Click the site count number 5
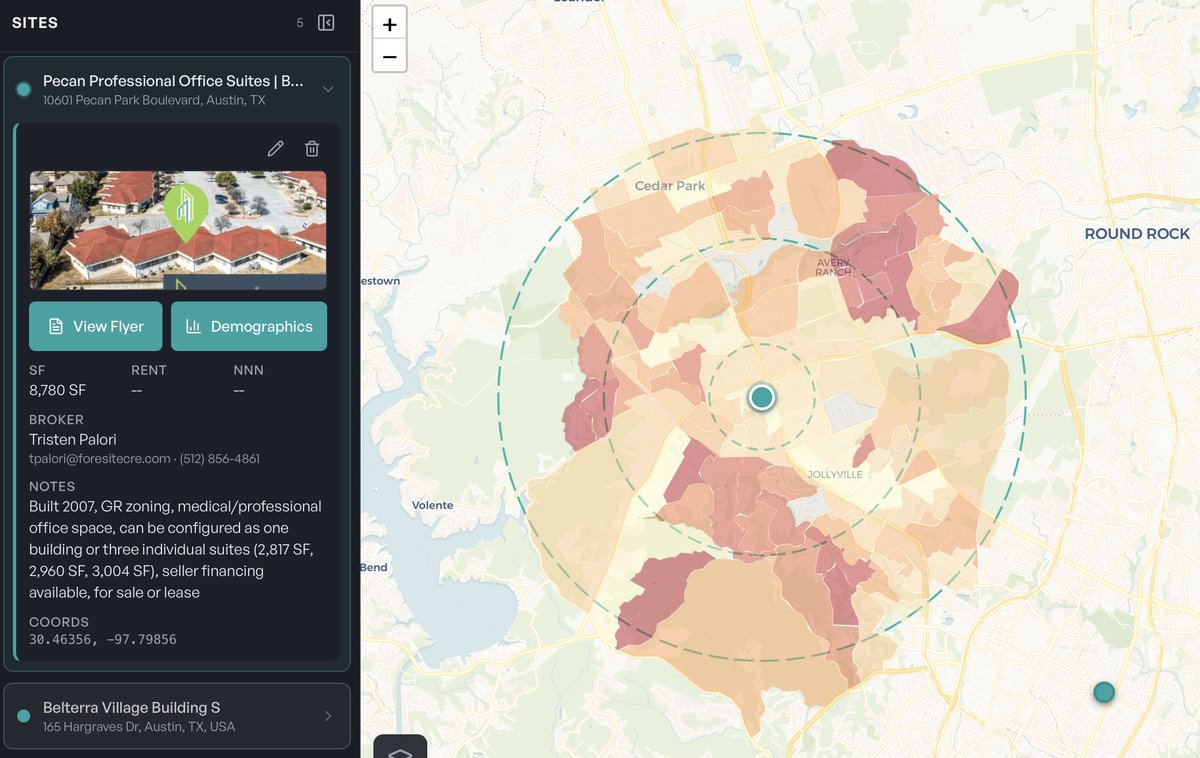Image resolution: width=1200 pixels, height=758 pixels. click(300, 23)
